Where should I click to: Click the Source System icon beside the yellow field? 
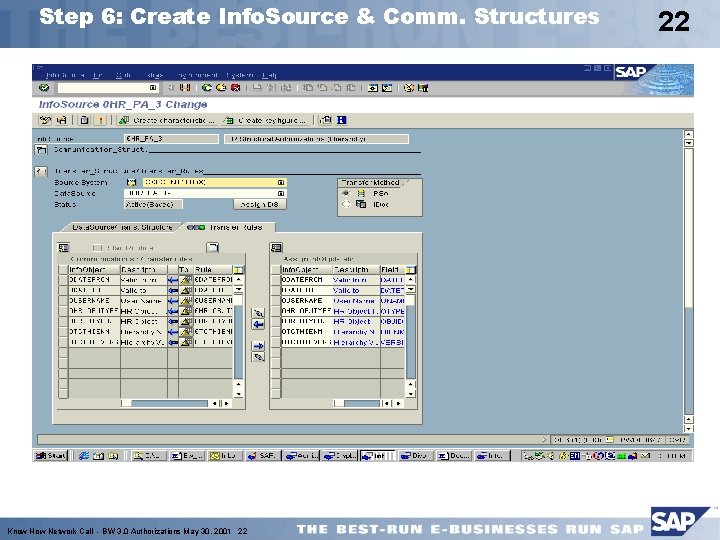[131, 182]
